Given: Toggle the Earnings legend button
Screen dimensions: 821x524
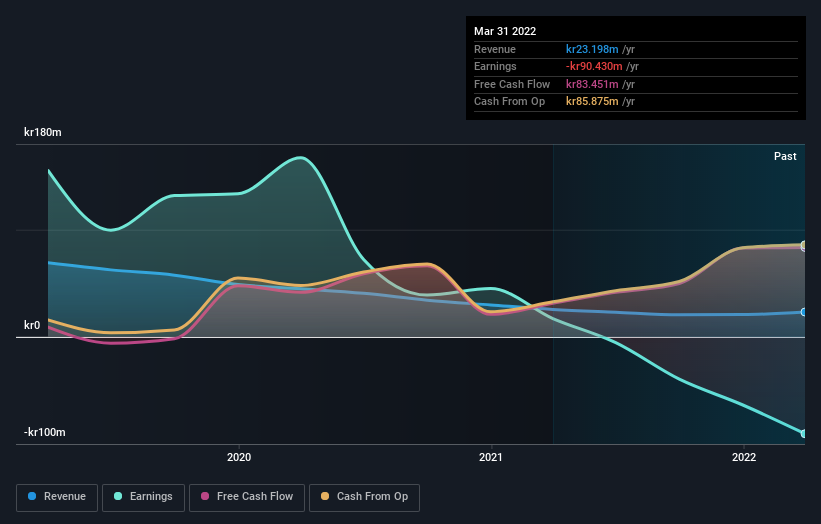Looking at the screenshot, I should pyautogui.click(x=143, y=497).
